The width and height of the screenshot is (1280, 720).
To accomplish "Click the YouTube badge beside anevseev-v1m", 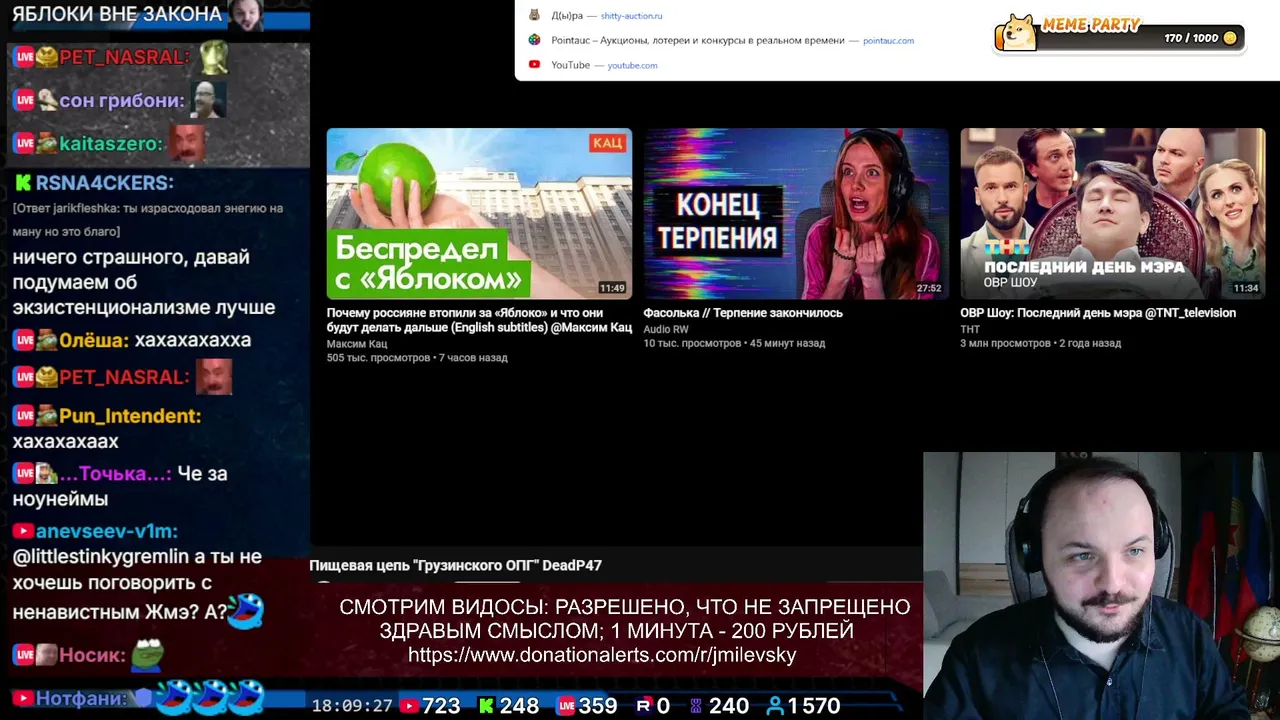I will pos(23,531).
